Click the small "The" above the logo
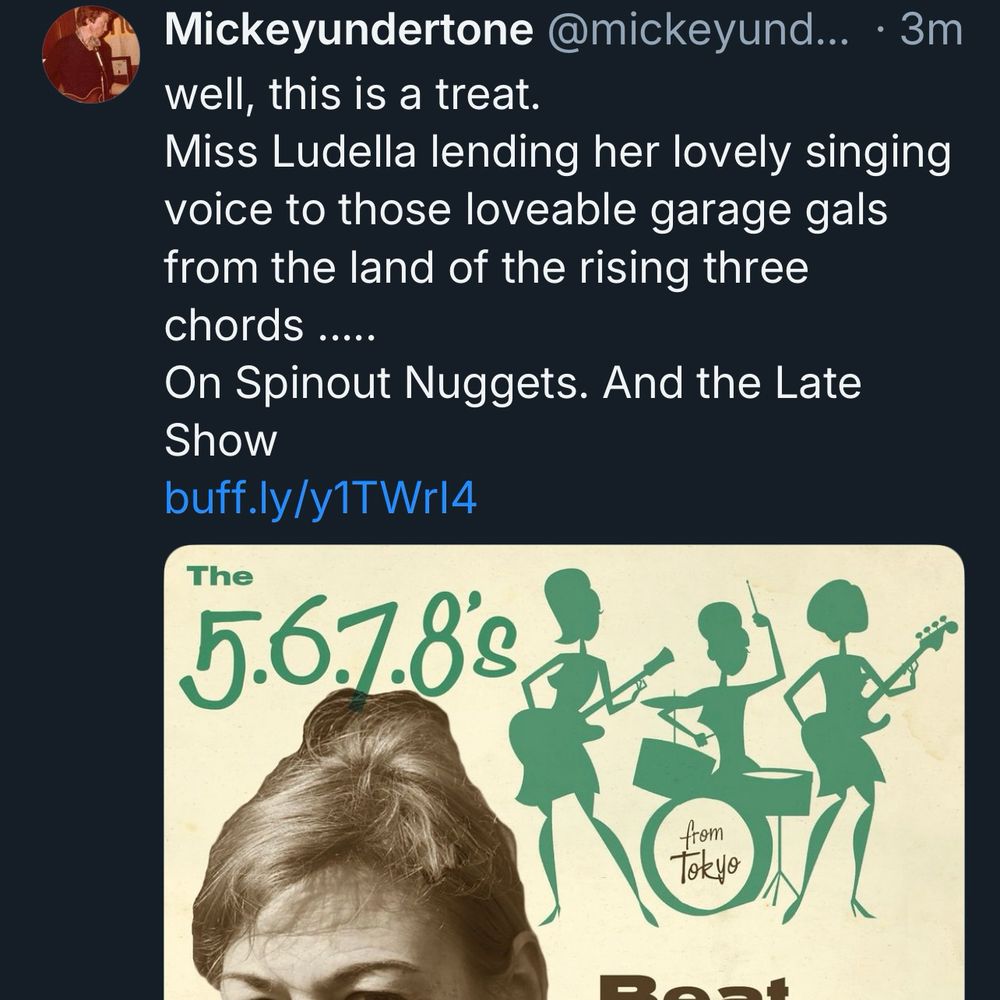Image resolution: width=1000 pixels, height=1000 pixels. 220,576
